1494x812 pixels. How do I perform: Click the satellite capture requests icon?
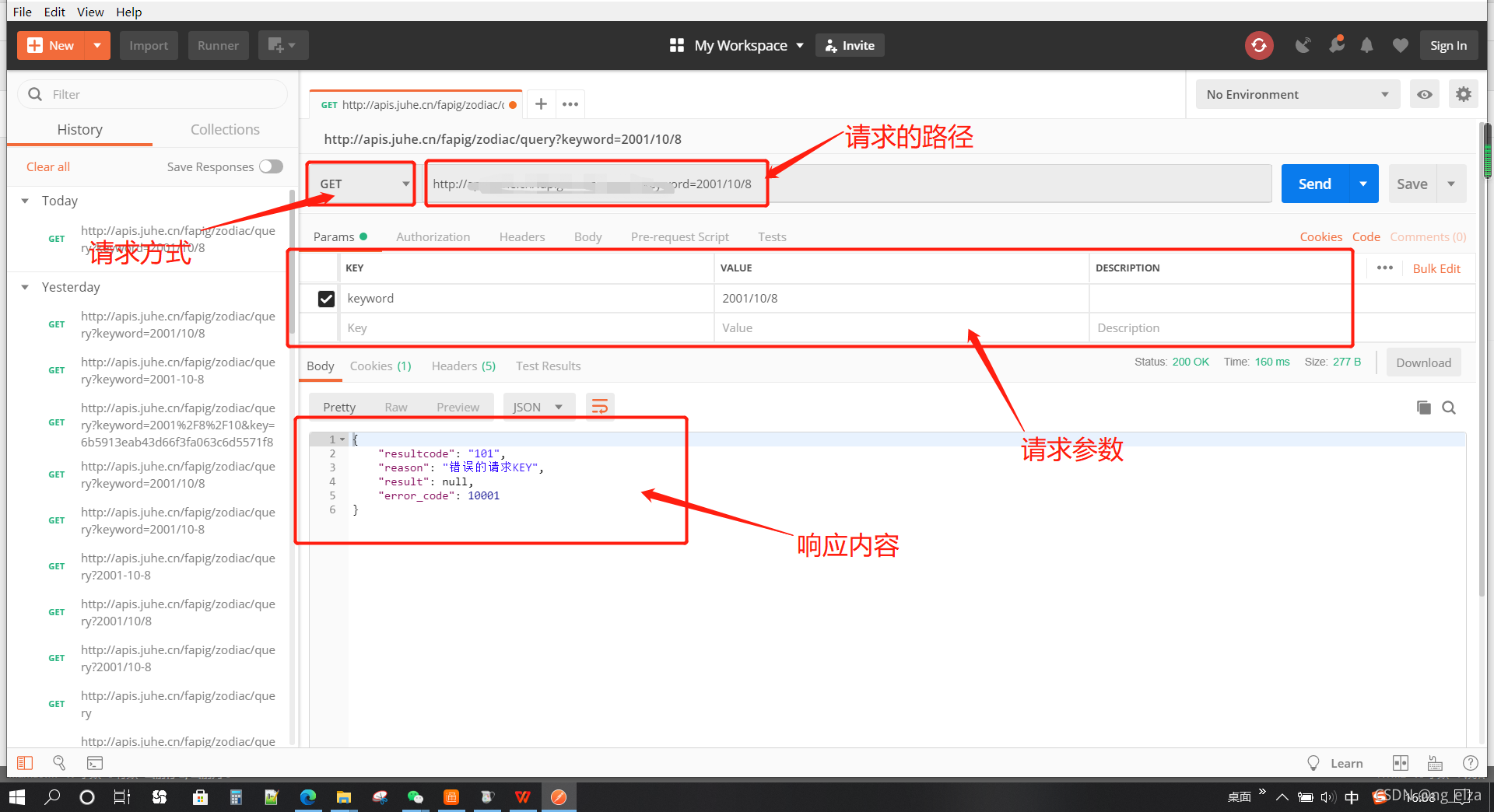(1303, 45)
